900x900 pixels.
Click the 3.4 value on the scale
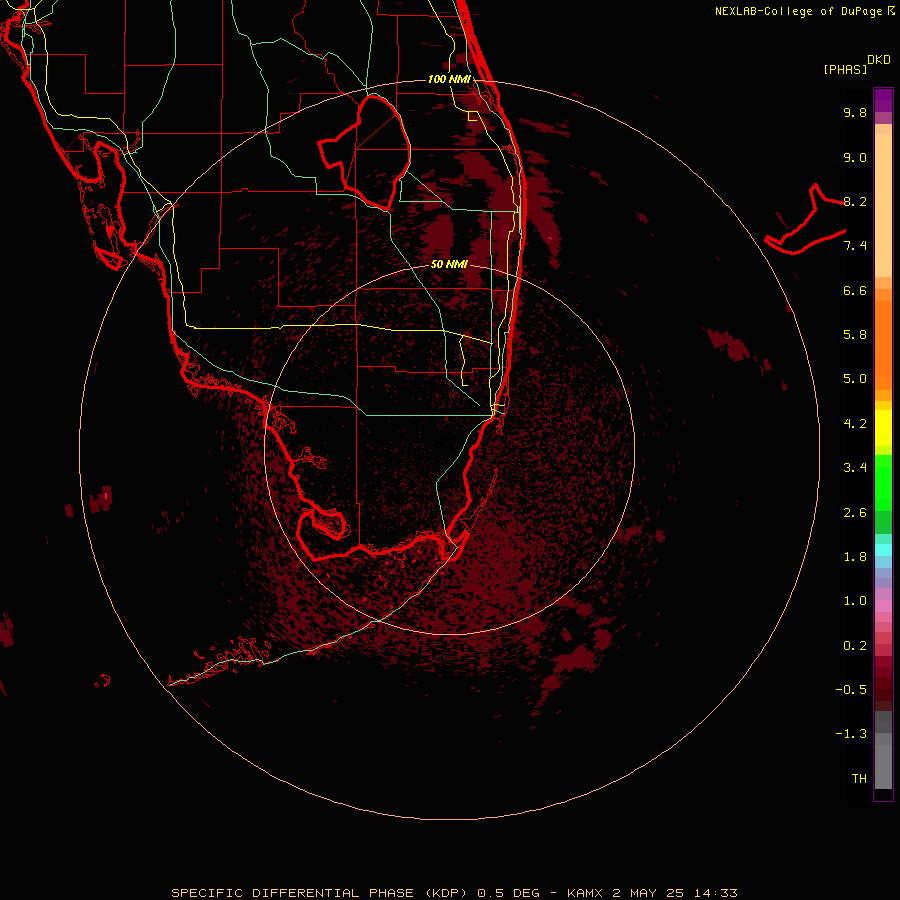tap(855, 468)
